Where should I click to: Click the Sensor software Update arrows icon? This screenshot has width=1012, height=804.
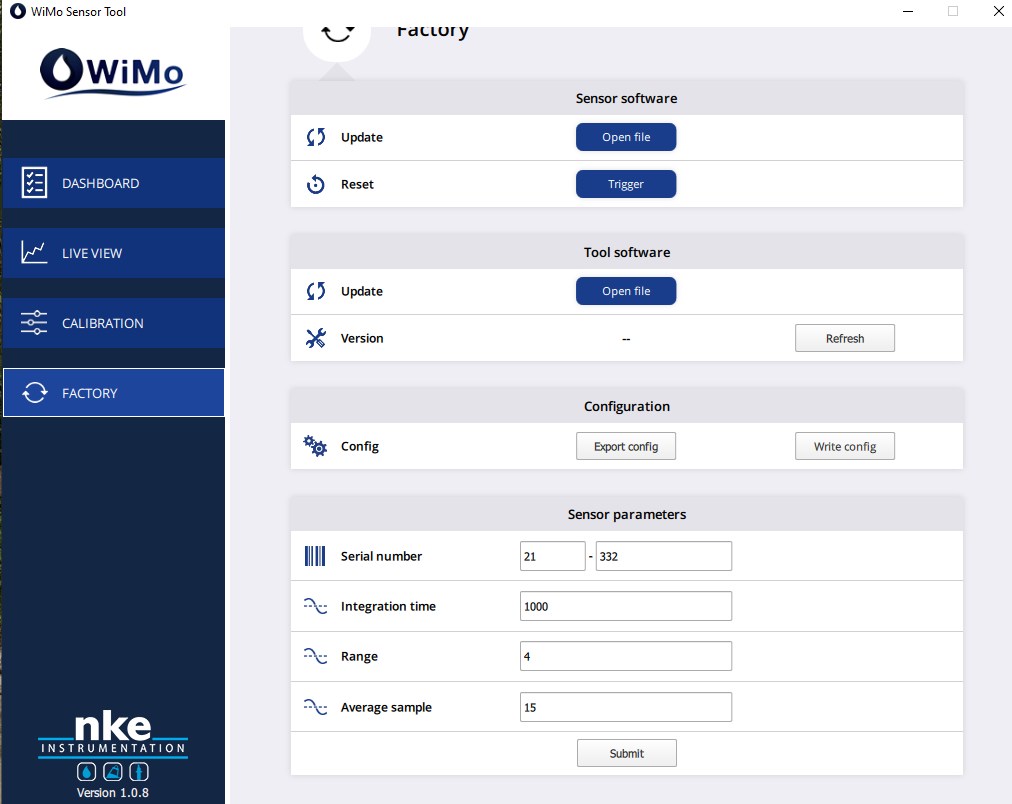(316, 137)
